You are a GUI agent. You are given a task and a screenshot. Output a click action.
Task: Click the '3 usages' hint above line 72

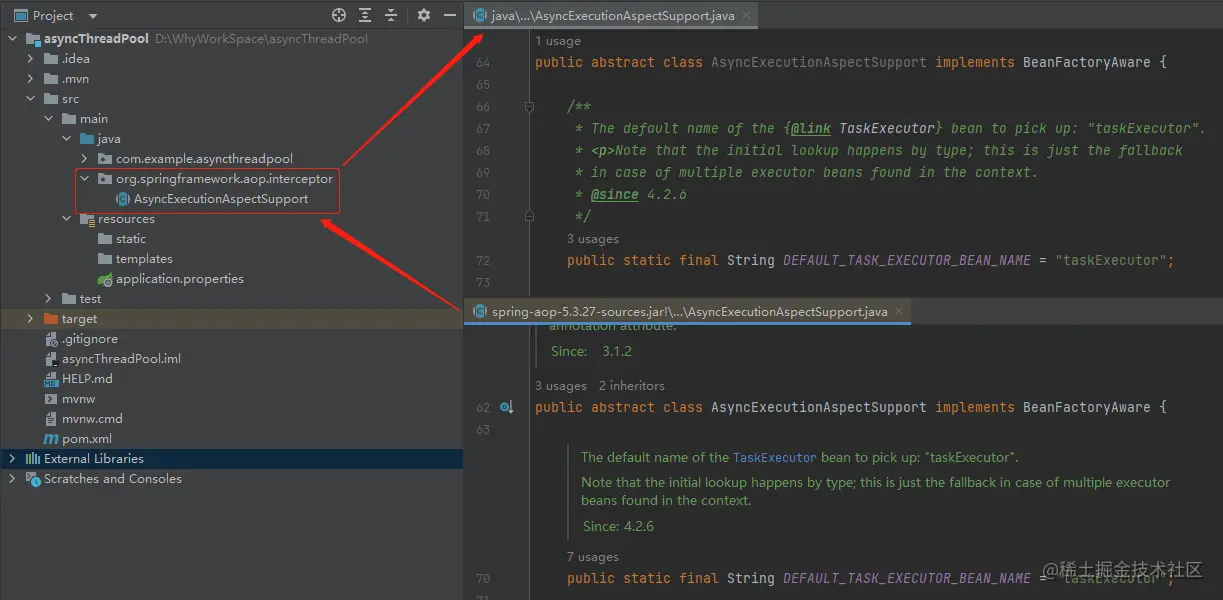593,239
